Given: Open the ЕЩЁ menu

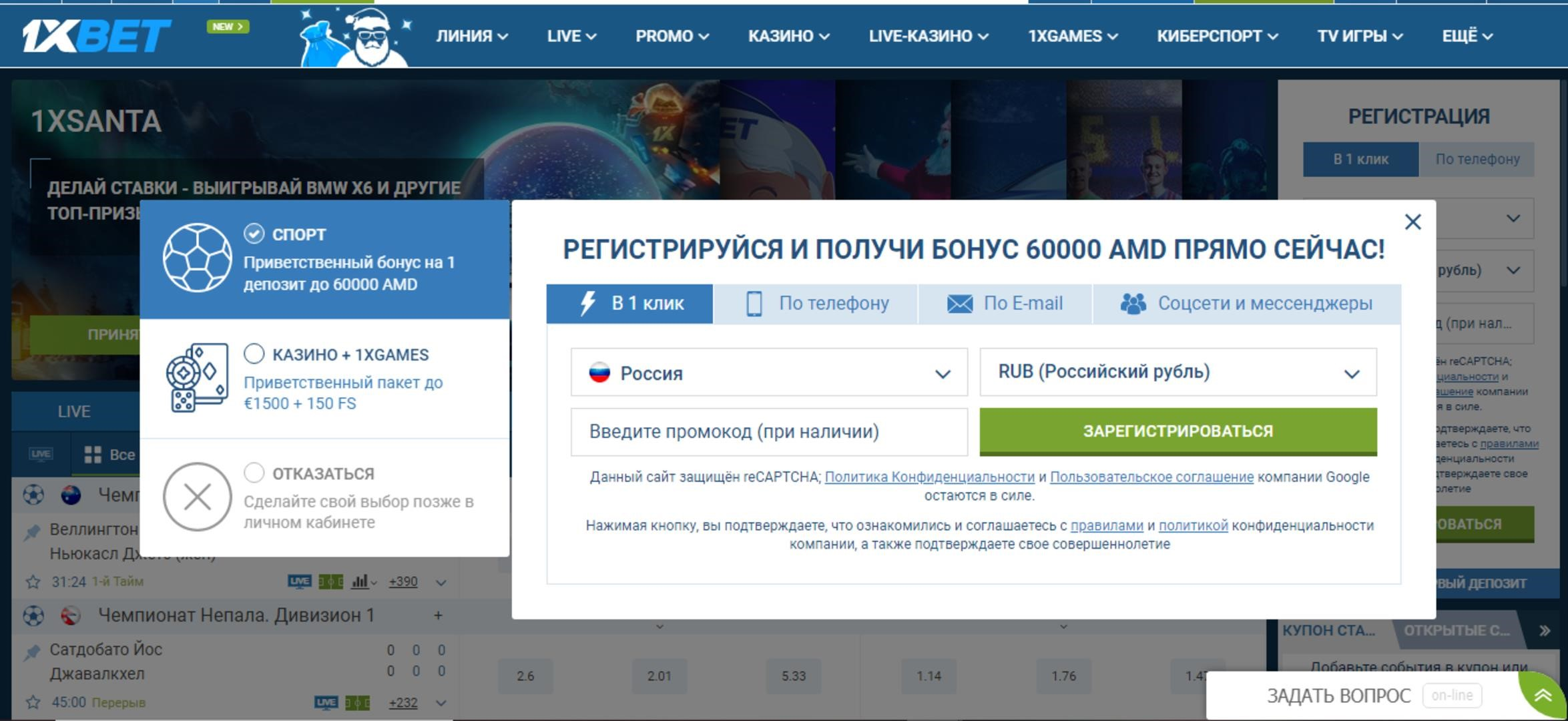Looking at the screenshot, I should tap(1467, 36).
